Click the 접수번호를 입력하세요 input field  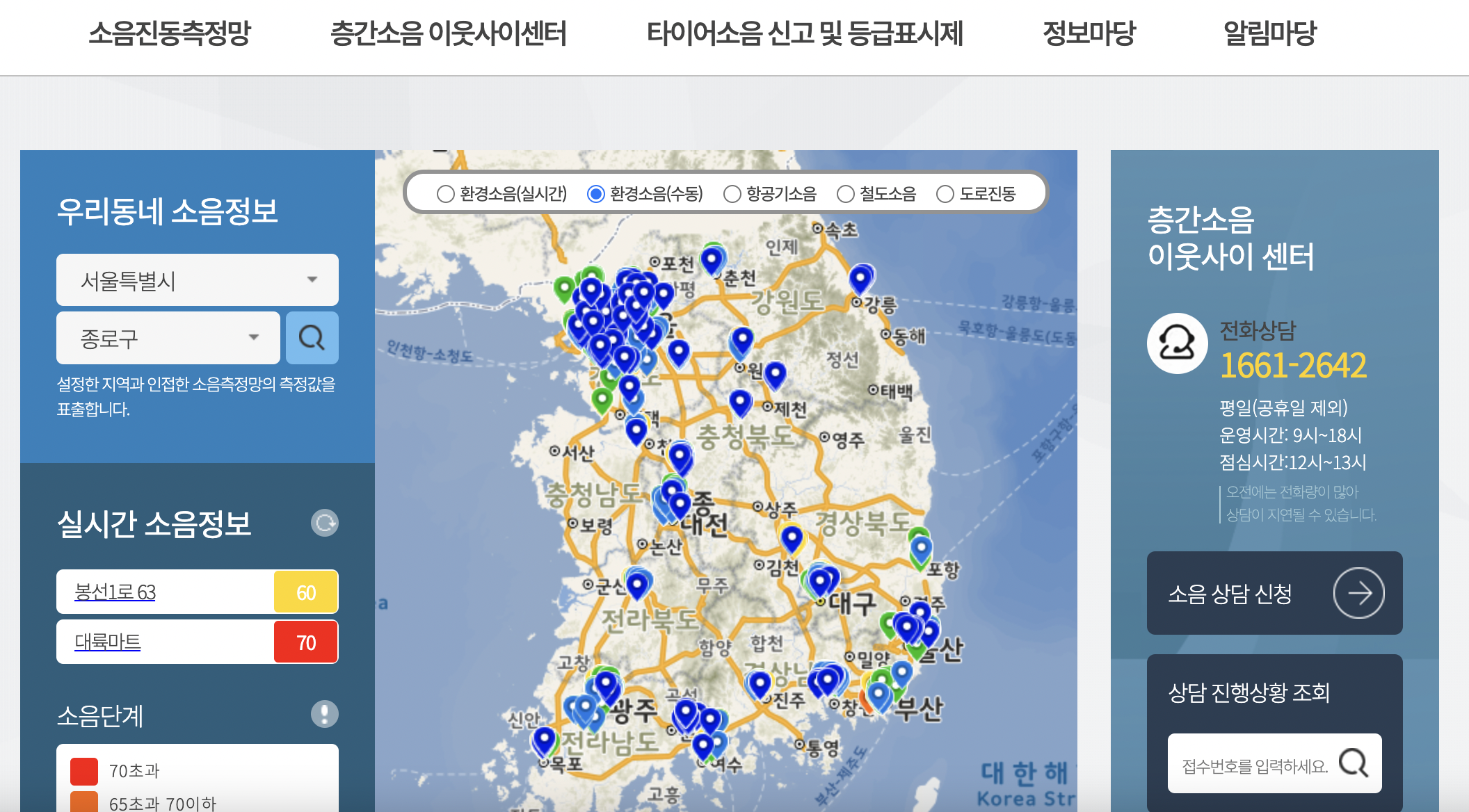(1253, 765)
